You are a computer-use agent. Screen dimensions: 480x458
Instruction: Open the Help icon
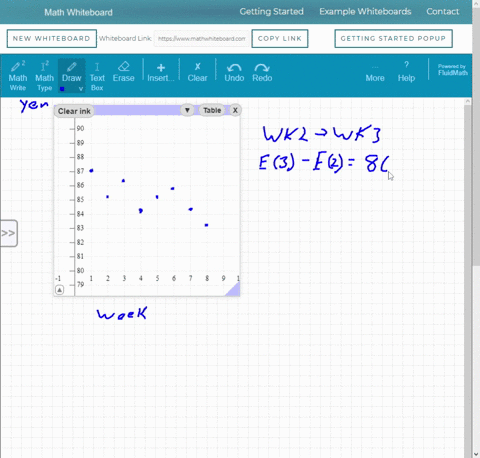pyautogui.click(x=406, y=72)
